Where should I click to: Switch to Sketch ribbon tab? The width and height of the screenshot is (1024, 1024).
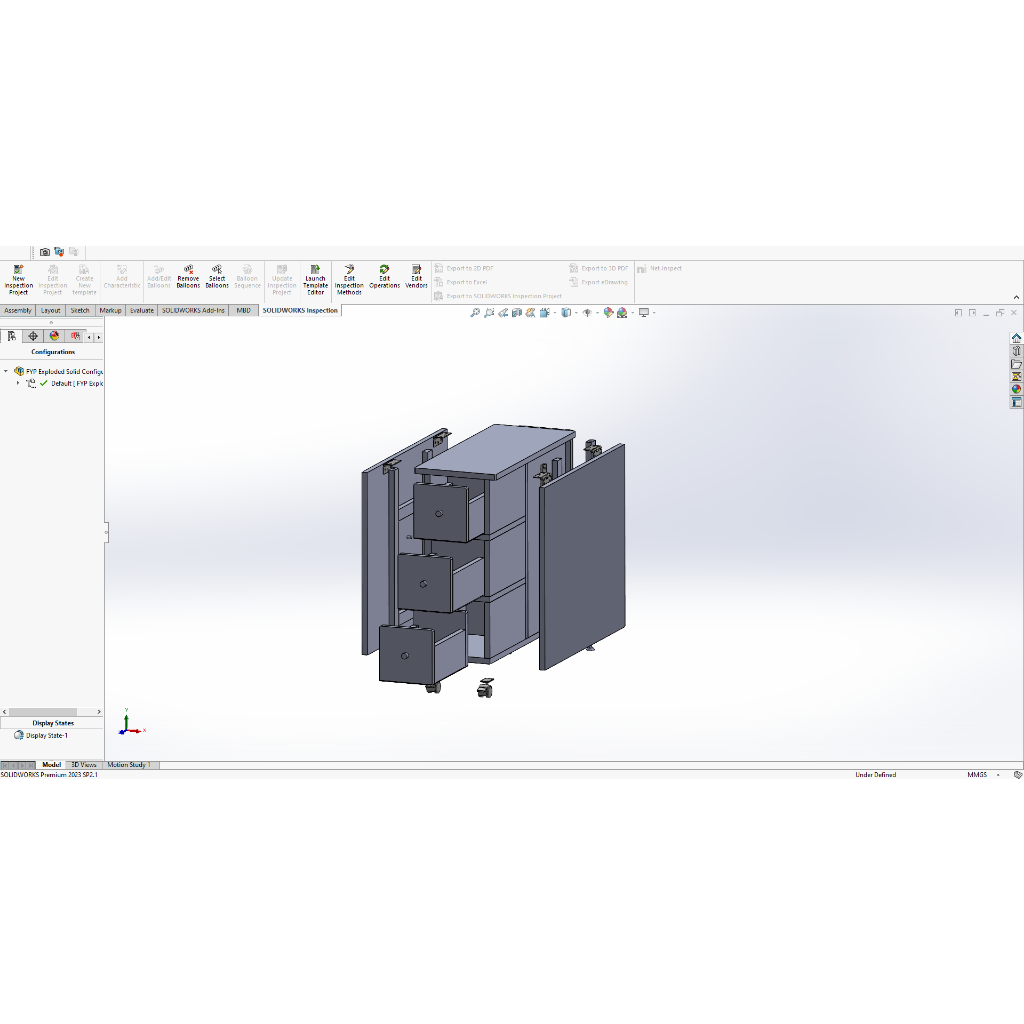(80, 311)
